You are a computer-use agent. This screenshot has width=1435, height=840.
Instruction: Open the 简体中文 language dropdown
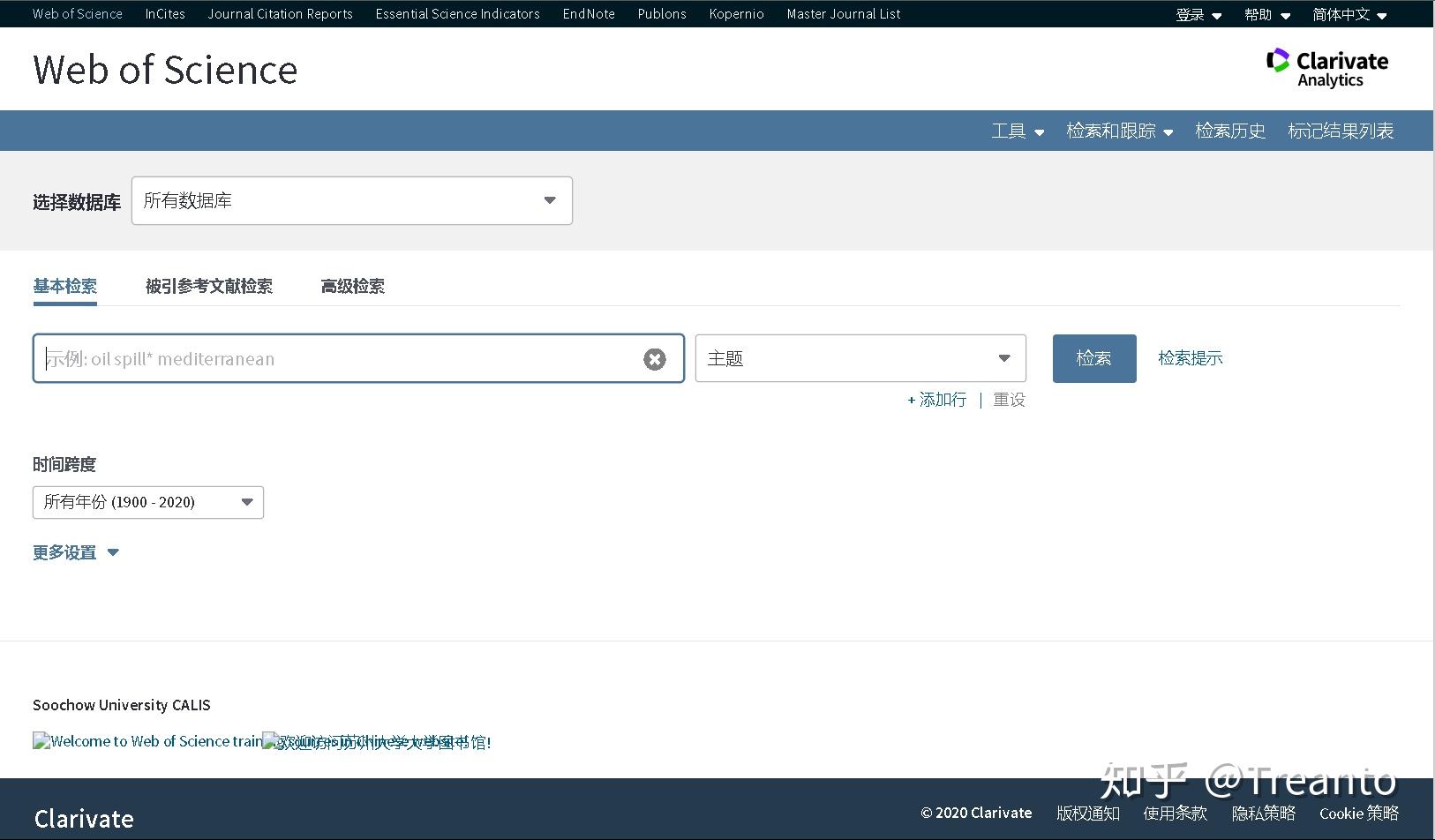1349,14
